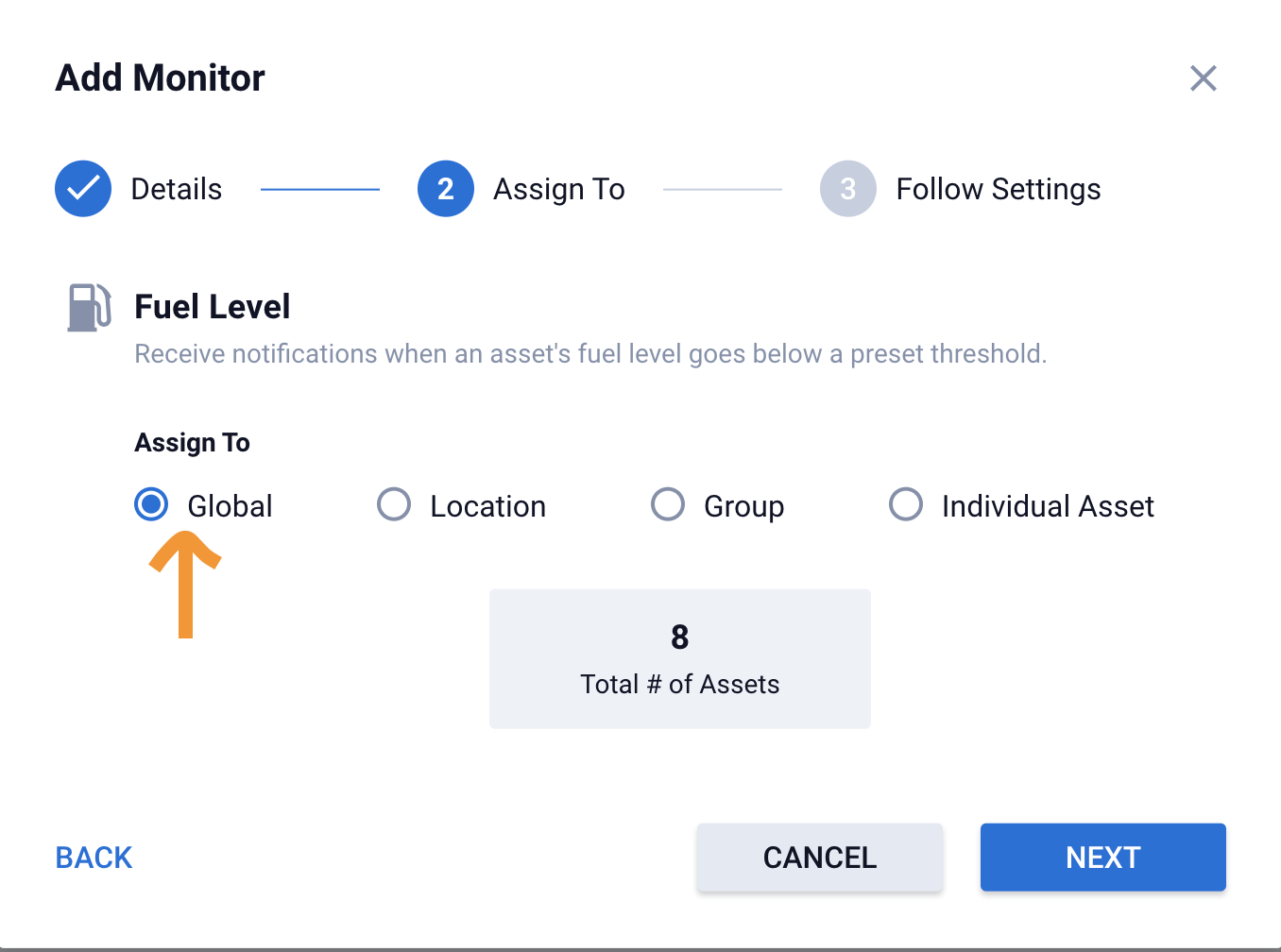Close the Add Monitor dialog
Image resolution: width=1281 pixels, height=952 pixels.
(1203, 78)
